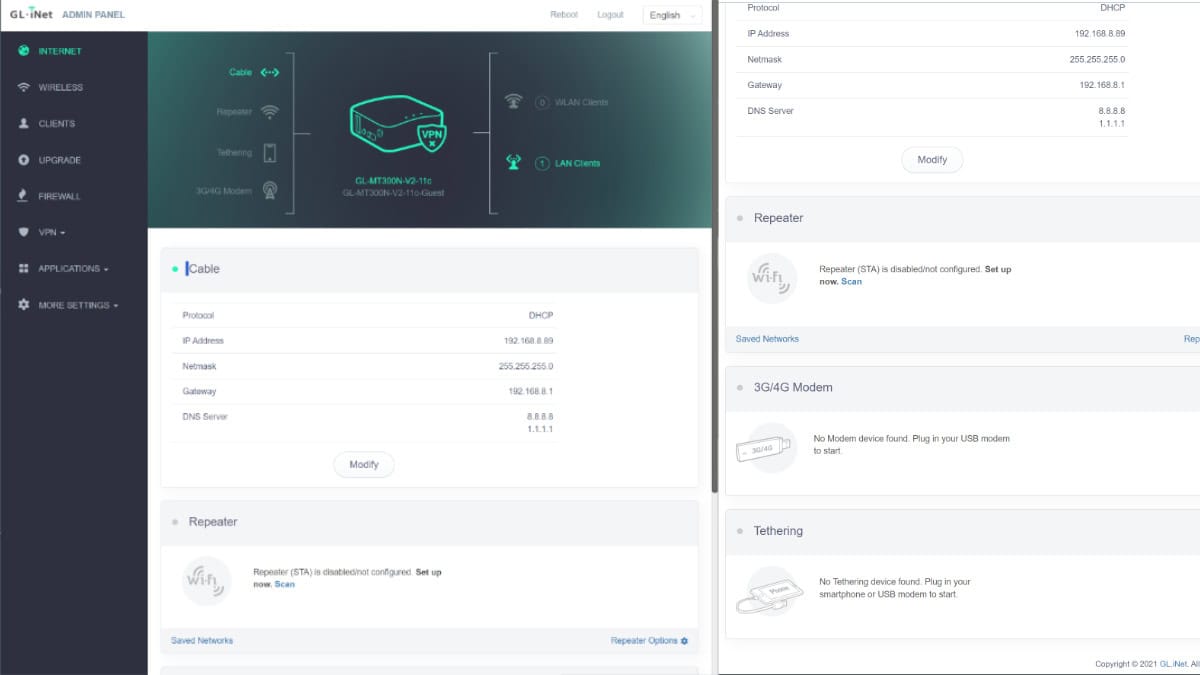Click Scan link in left Repeater card
Image resolution: width=1200 pixels, height=675 pixels.
click(x=285, y=584)
